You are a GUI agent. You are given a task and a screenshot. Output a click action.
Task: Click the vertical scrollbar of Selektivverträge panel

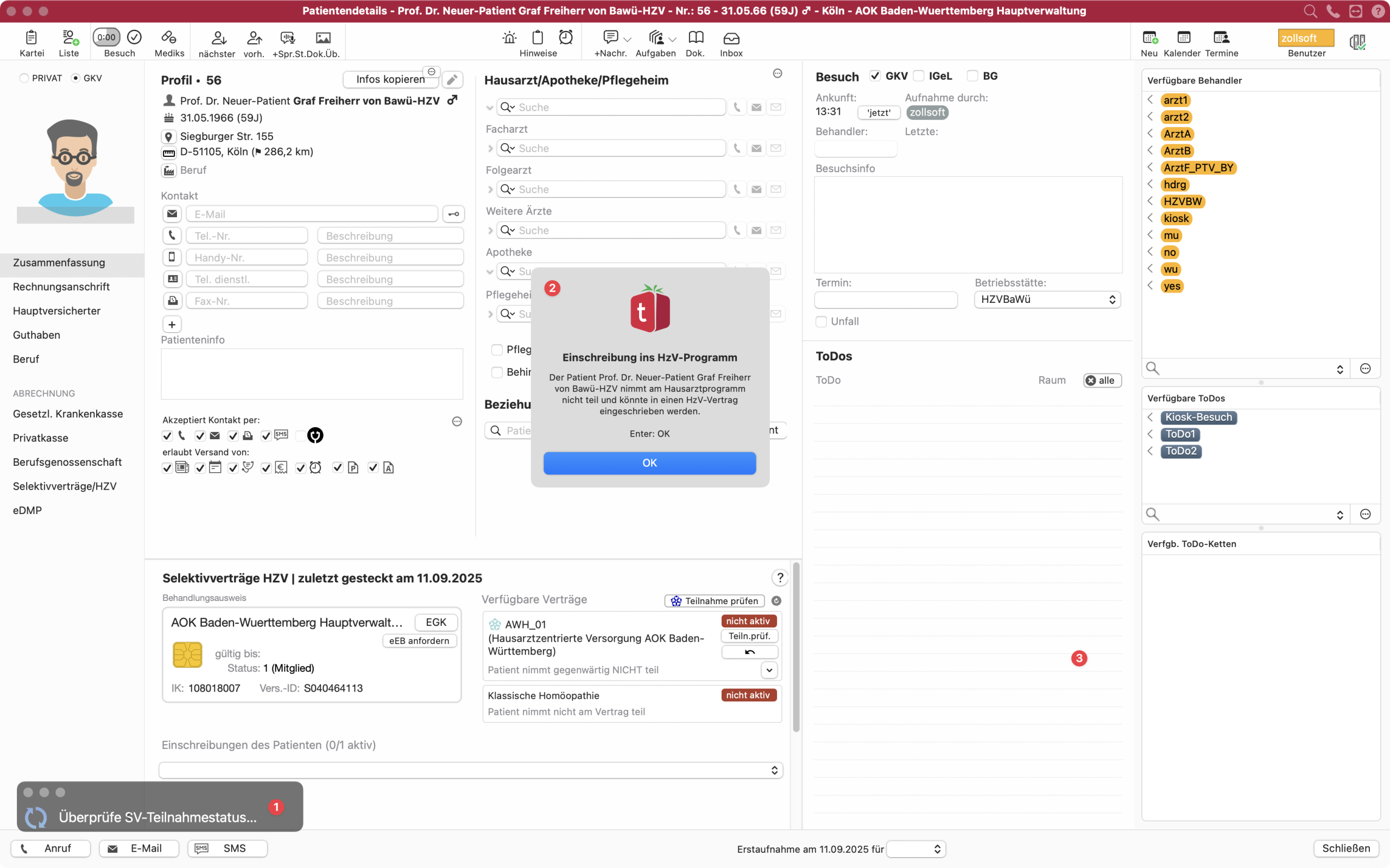coord(796,648)
